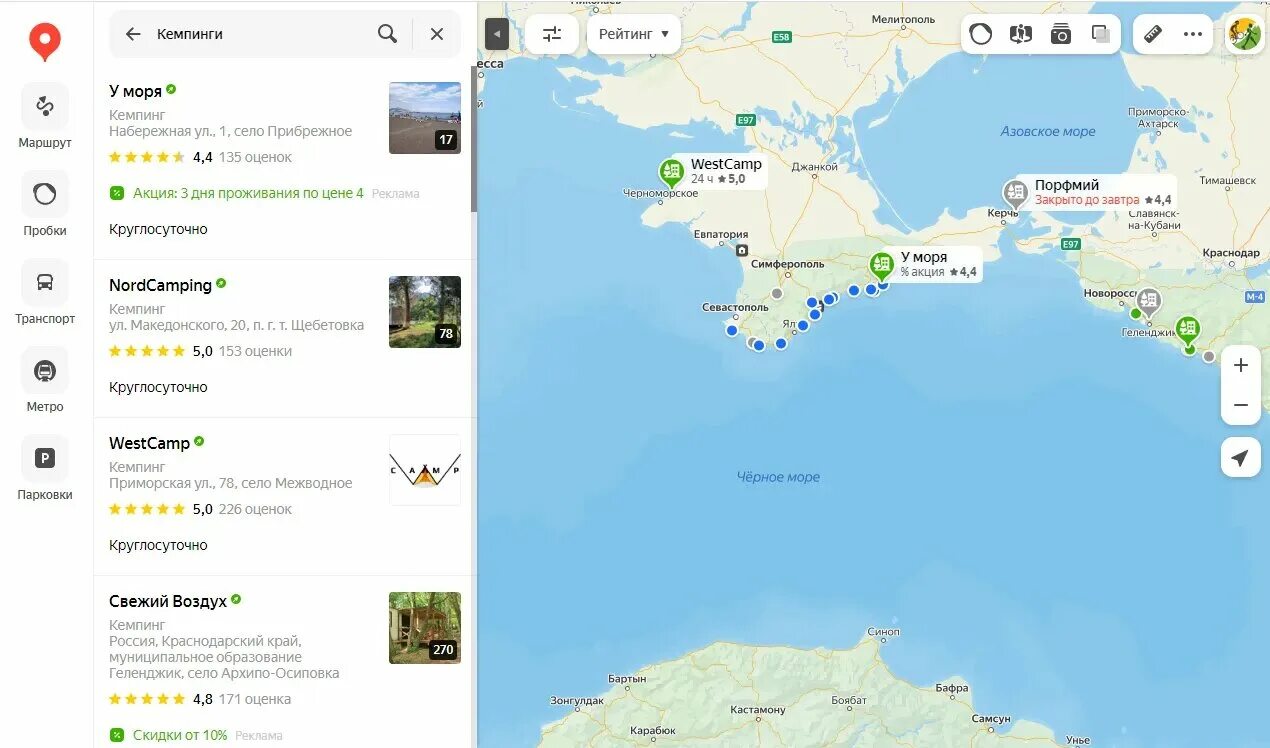Click the WestCamp map label text
1270x748 pixels.
[726, 164]
